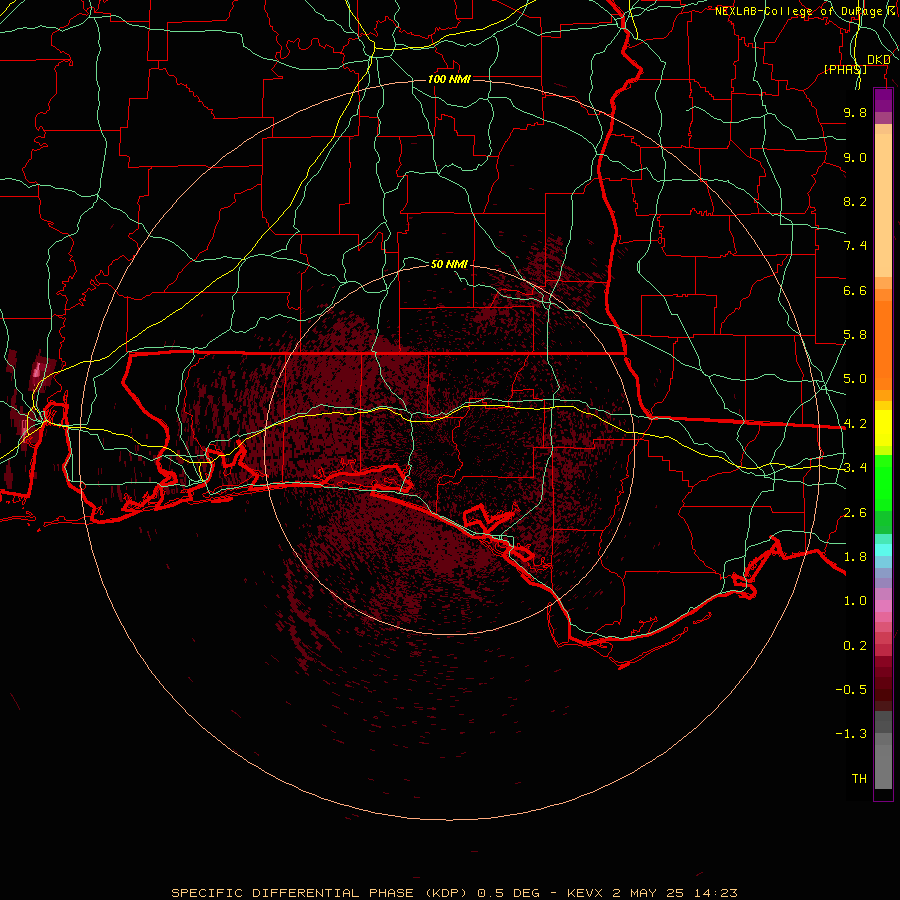Pick the bright green swatch on color scale
The height and width of the screenshot is (900, 900).
point(883,482)
